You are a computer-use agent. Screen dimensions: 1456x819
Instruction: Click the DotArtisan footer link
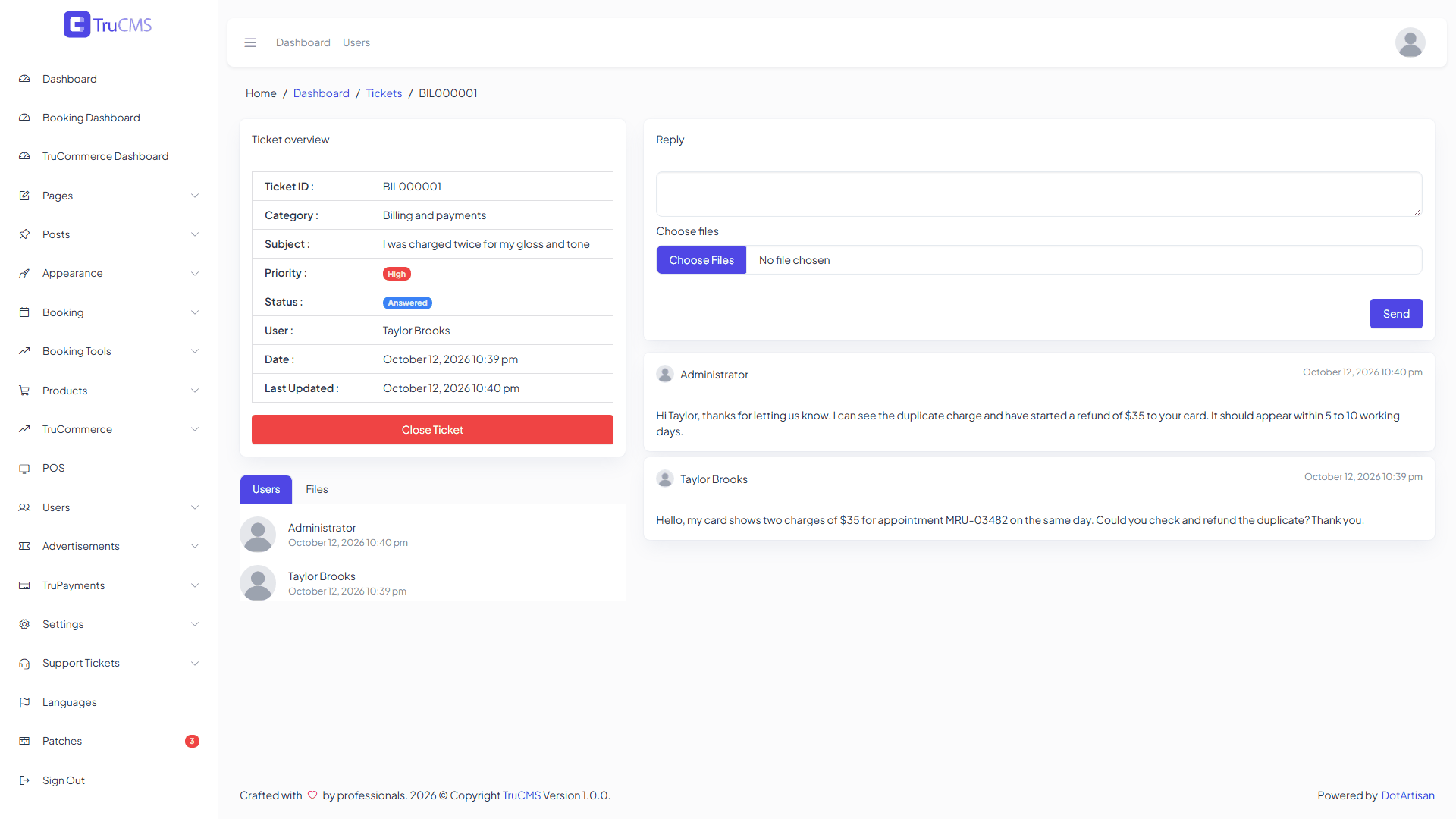pyautogui.click(x=1407, y=795)
